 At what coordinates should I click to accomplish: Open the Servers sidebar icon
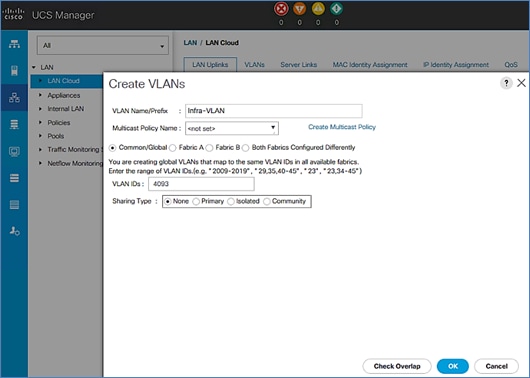[14, 71]
